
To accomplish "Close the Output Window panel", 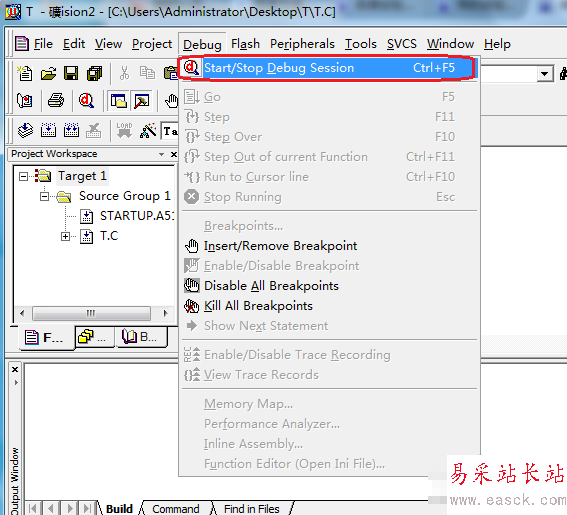I will click(x=15, y=370).
